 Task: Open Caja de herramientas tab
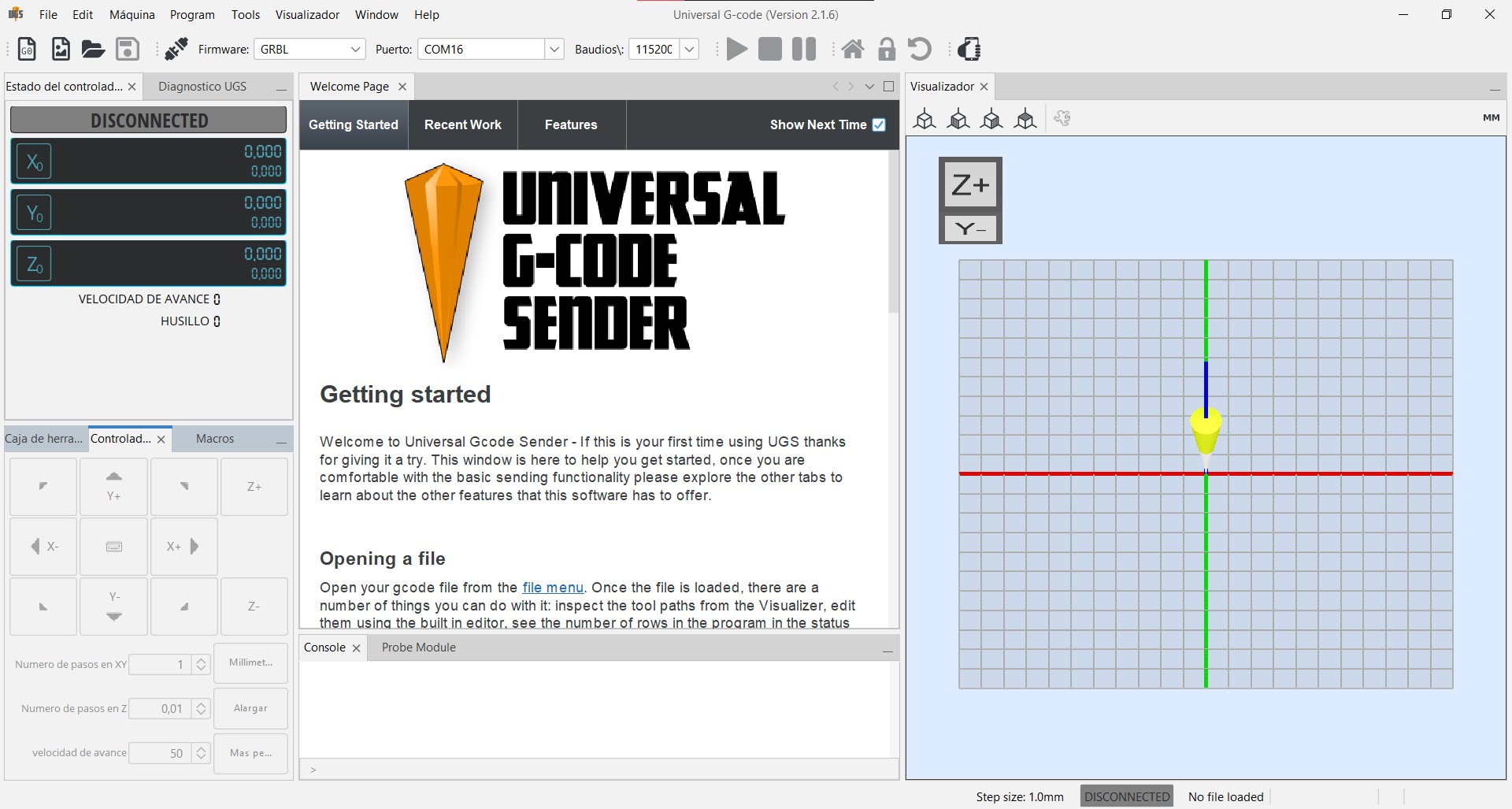click(43, 439)
